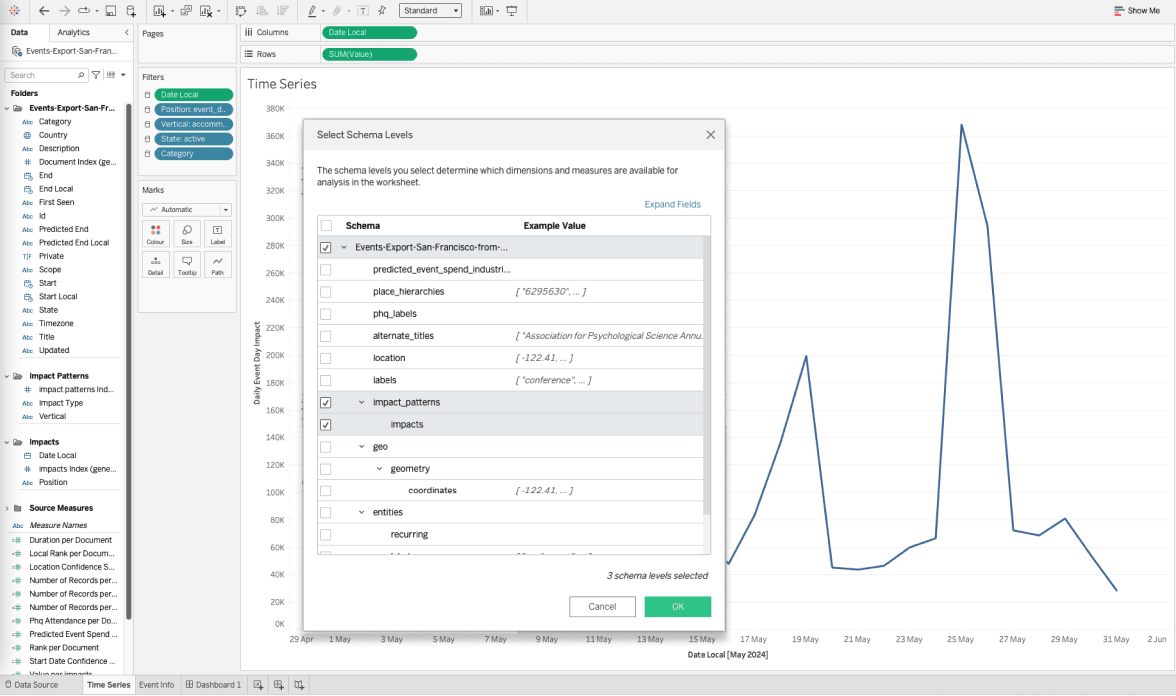This screenshot has height=696, width=1176.
Task: Click the Redo forward arrow
Action: coord(64,10)
